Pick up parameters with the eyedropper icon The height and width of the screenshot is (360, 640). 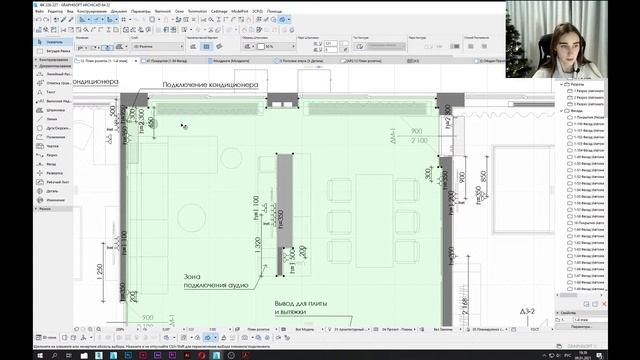(x=63, y=19)
